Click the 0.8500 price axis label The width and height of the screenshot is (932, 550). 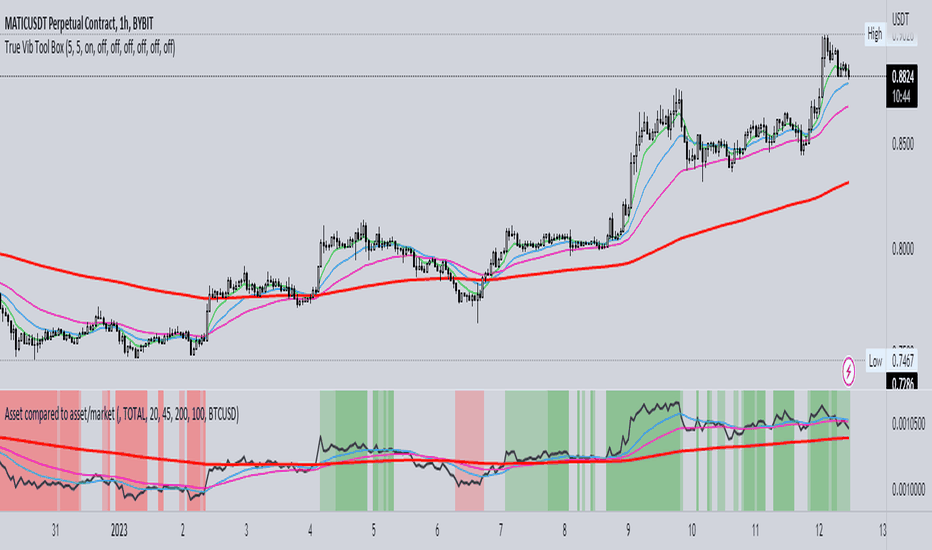click(902, 144)
